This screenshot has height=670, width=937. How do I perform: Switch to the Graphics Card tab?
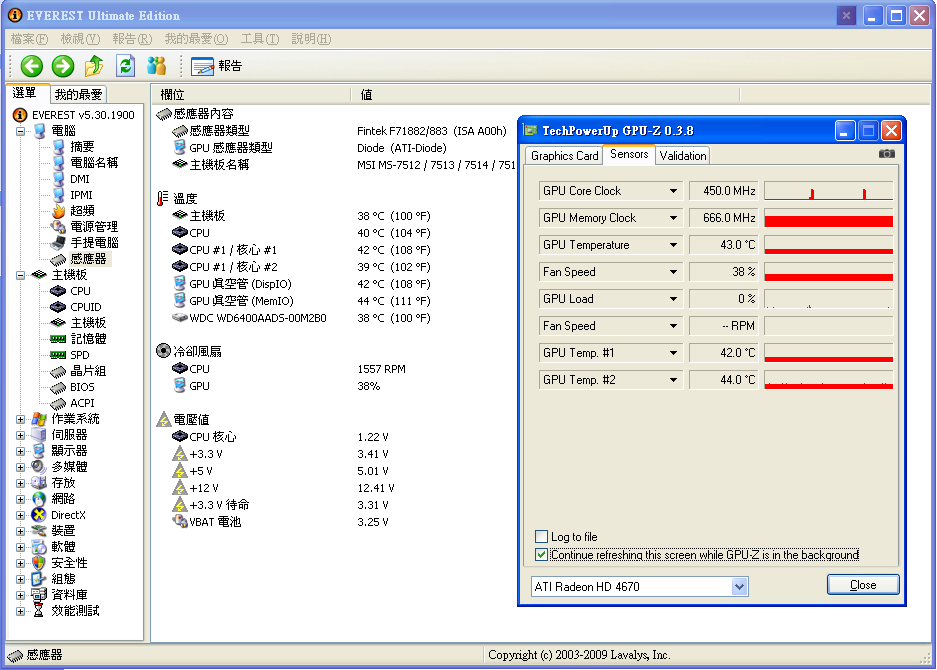pyautogui.click(x=564, y=156)
